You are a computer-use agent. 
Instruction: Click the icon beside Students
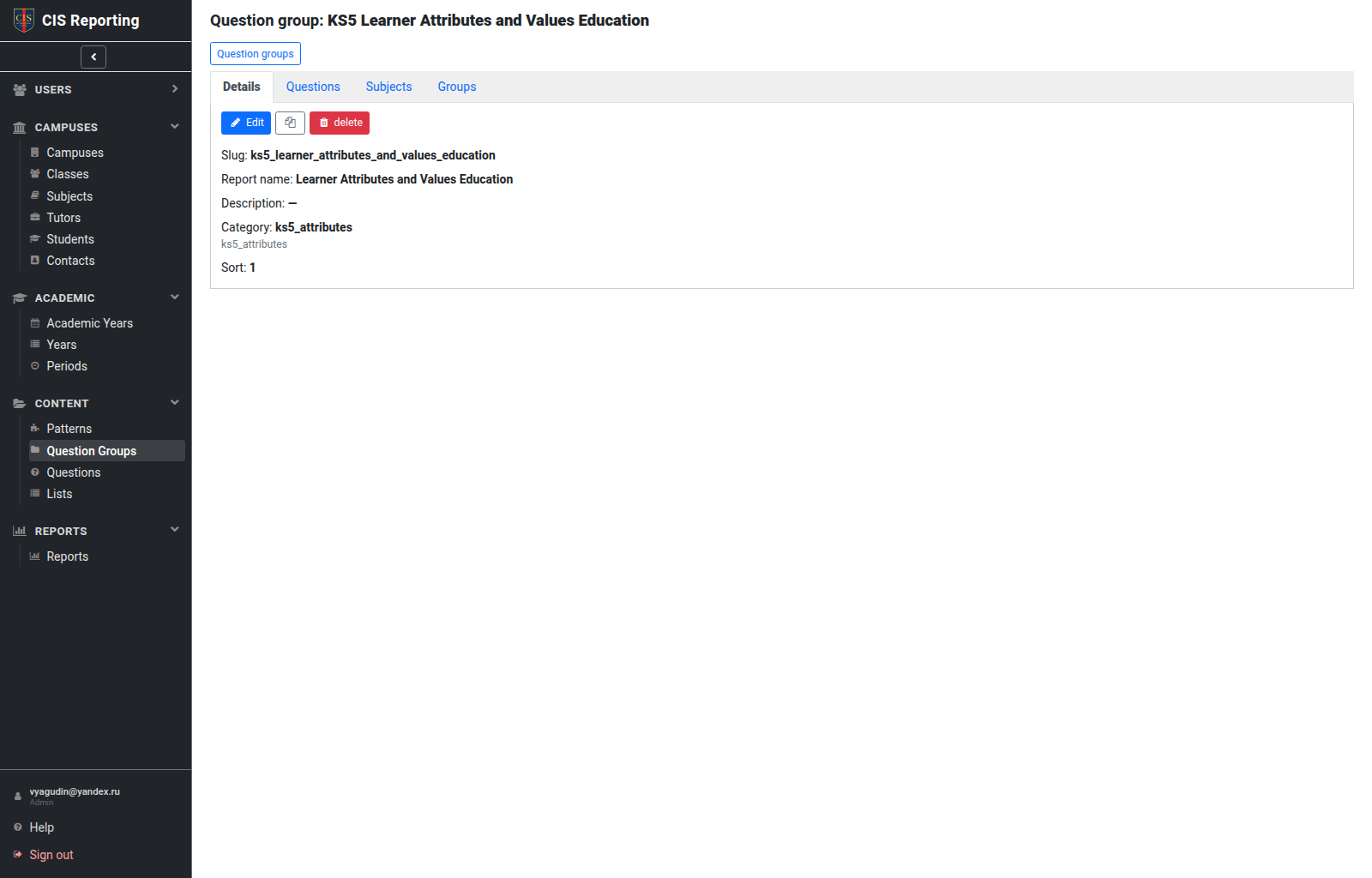[x=35, y=238]
